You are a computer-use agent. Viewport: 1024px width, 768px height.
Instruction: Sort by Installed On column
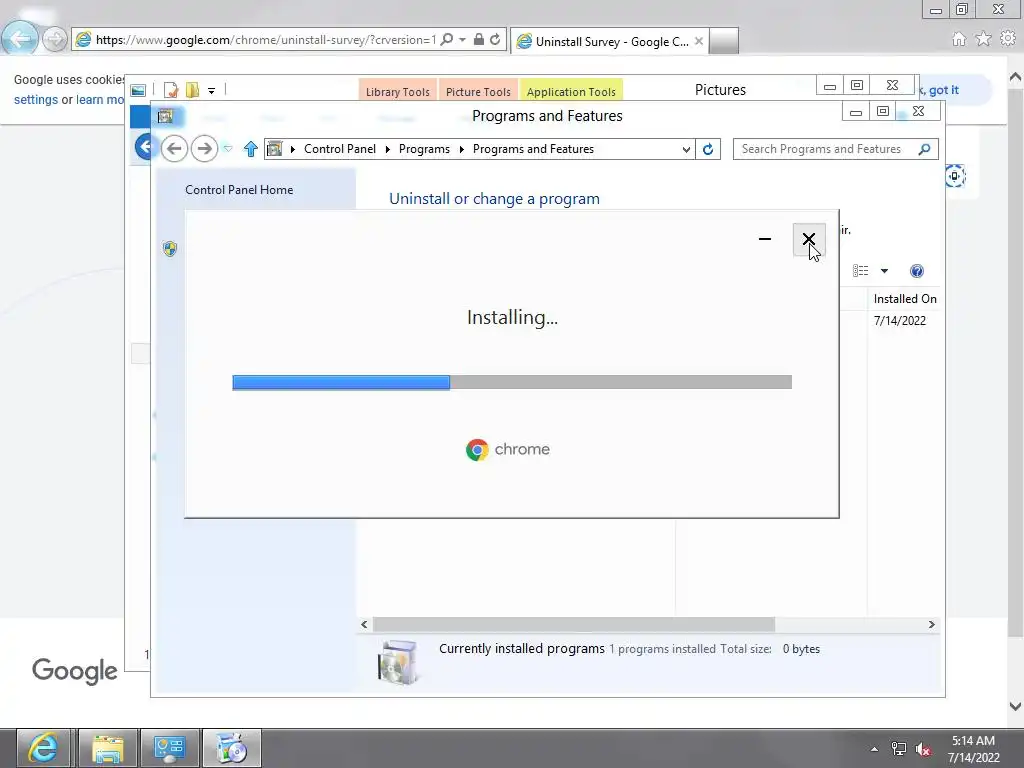click(x=904, y=299)
